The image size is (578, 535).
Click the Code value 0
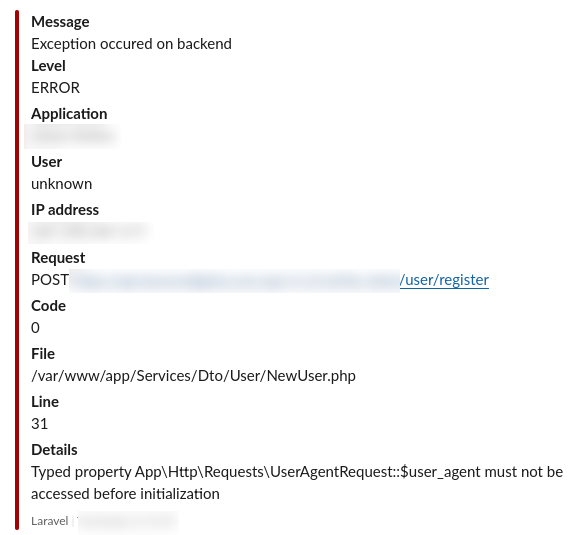click(x=35, y=328)
